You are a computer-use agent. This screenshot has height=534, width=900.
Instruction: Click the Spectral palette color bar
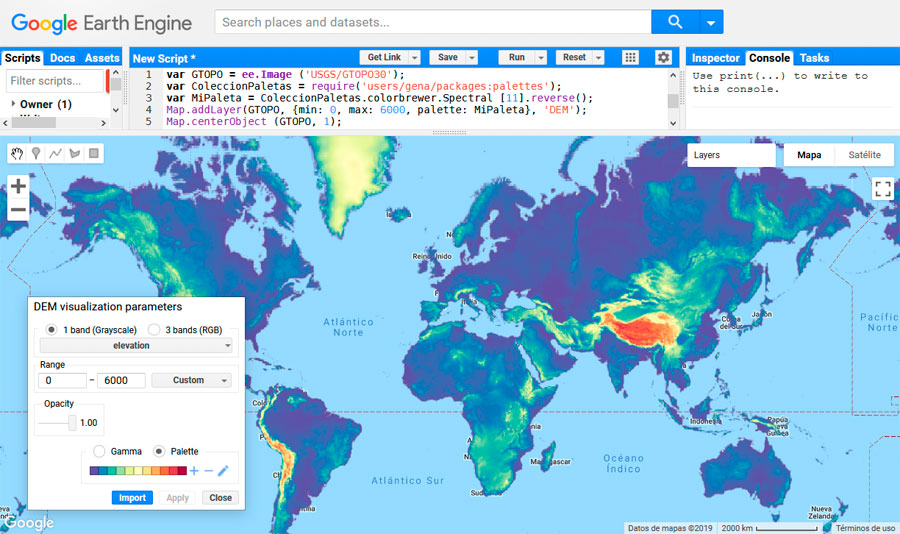(138, 471)
